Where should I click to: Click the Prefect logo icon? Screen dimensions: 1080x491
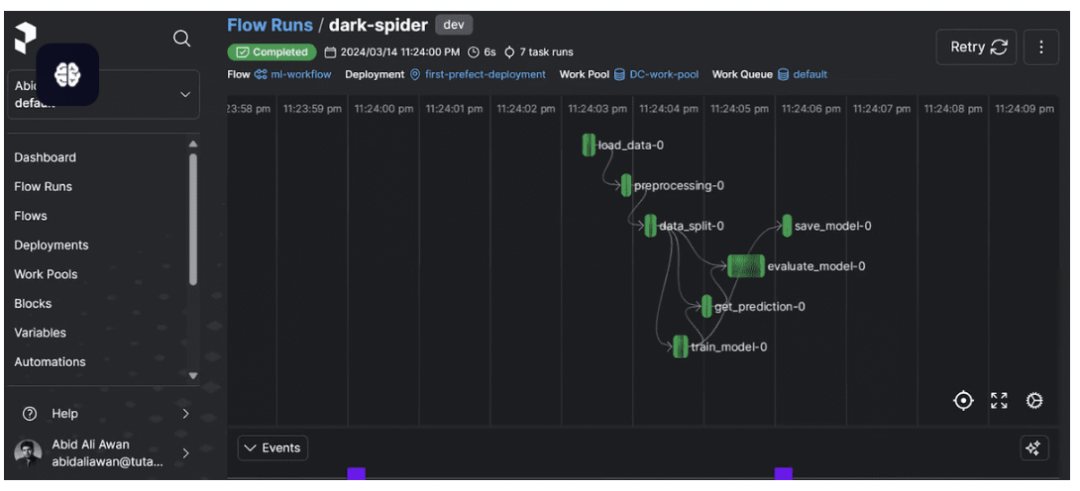25,36
